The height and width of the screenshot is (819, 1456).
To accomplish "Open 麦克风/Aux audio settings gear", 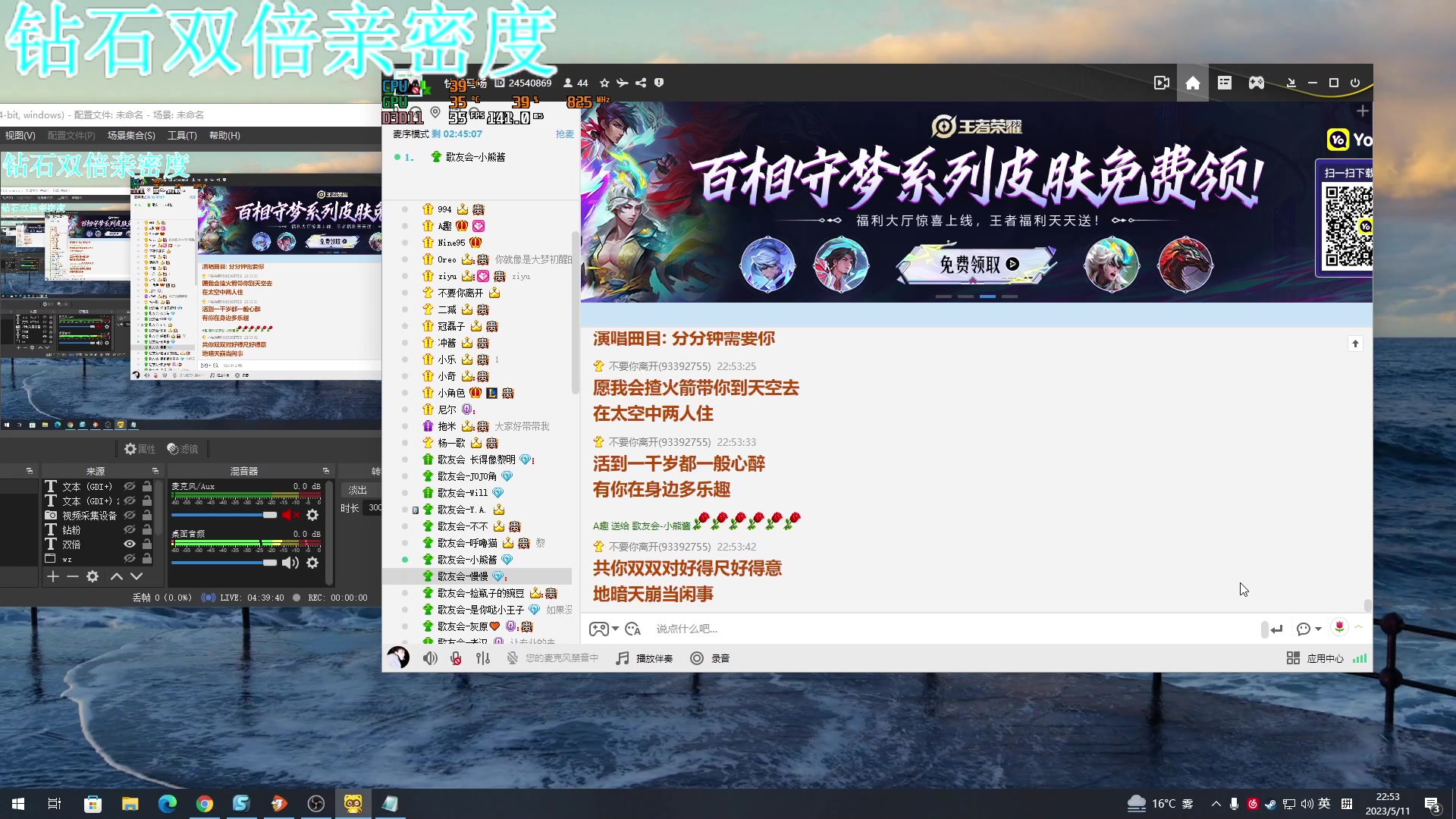I will pyautogui.click(x=312, y=515).
